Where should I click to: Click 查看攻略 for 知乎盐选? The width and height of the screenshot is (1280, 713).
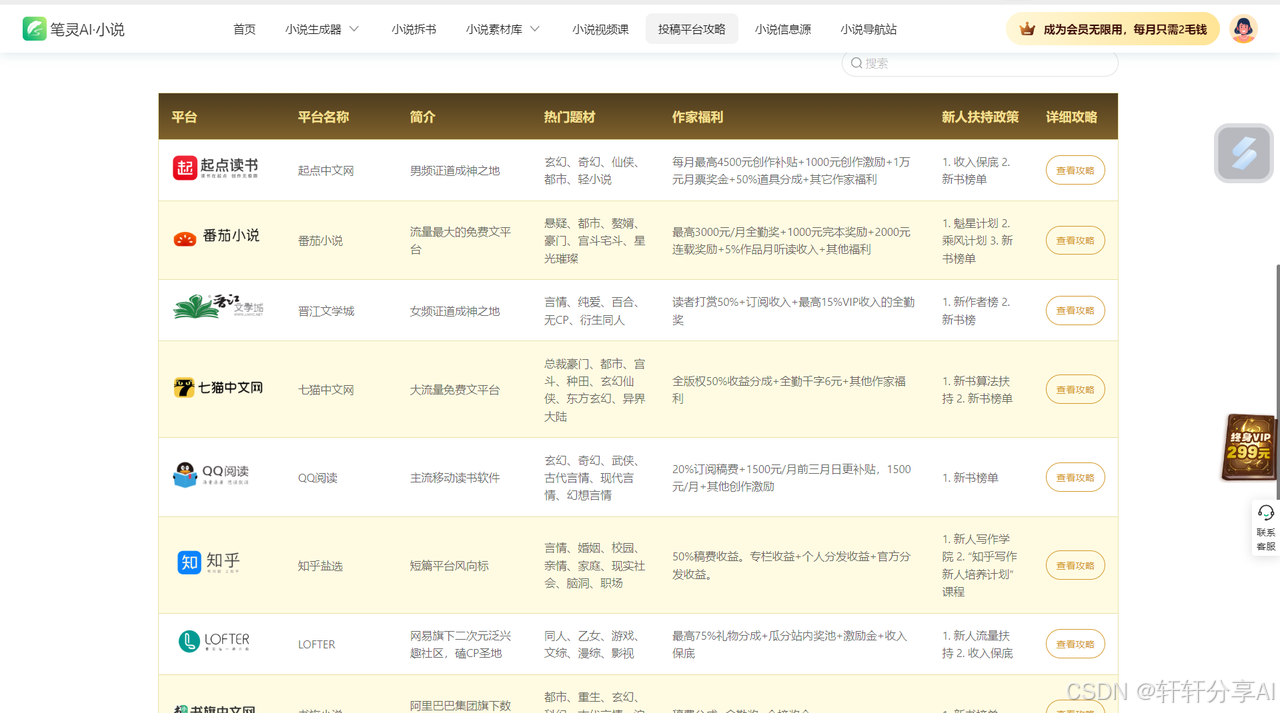pyautogui.click(x=1075, y=565)
